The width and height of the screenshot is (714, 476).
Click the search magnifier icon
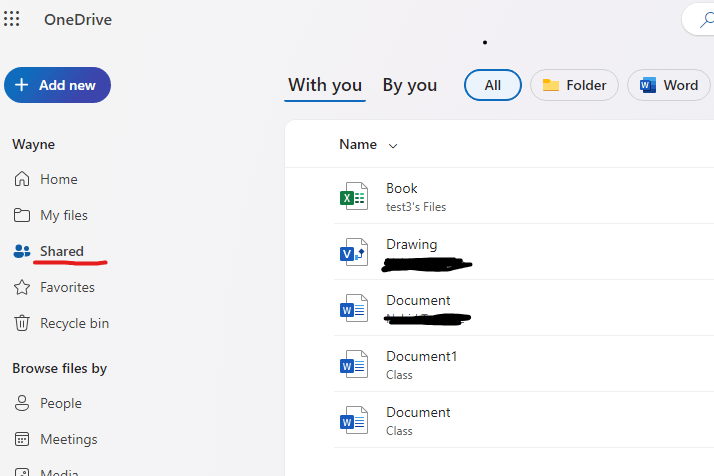coord(707,20)
